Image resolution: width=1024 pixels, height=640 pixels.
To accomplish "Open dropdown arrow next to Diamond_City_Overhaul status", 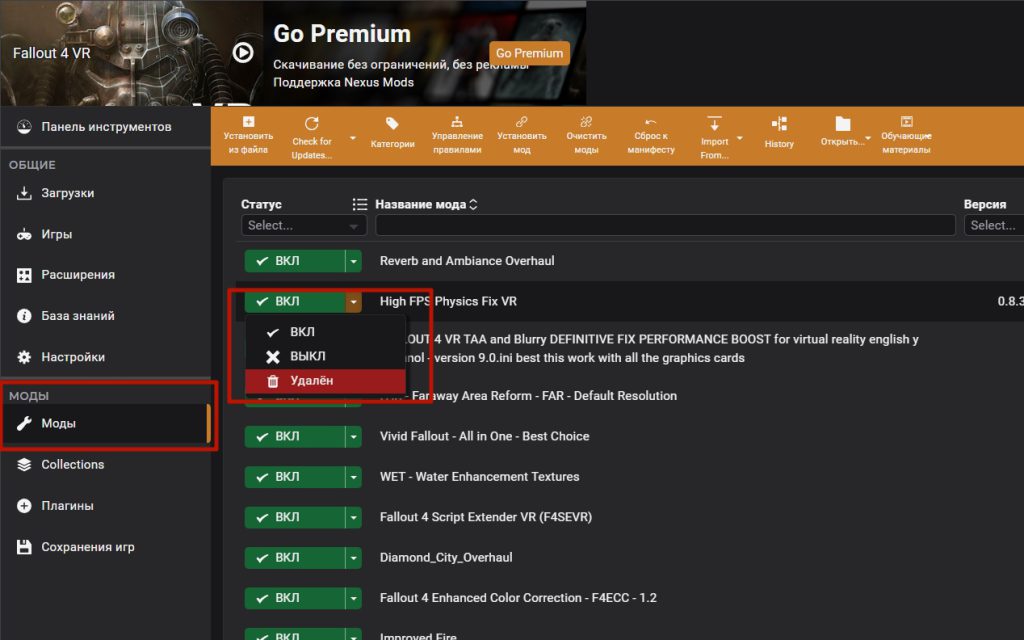I will [353, 558].
